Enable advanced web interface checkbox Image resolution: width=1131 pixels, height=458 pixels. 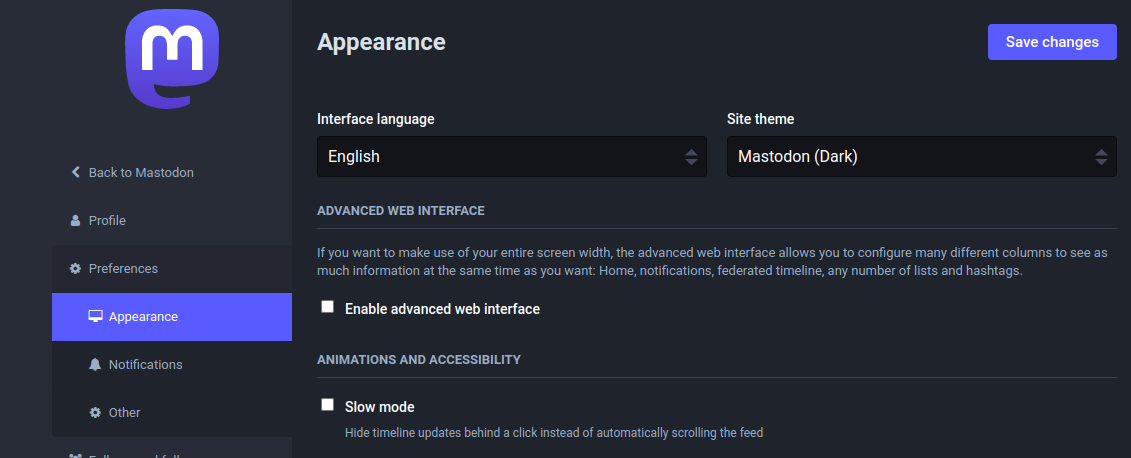(327, 307)
